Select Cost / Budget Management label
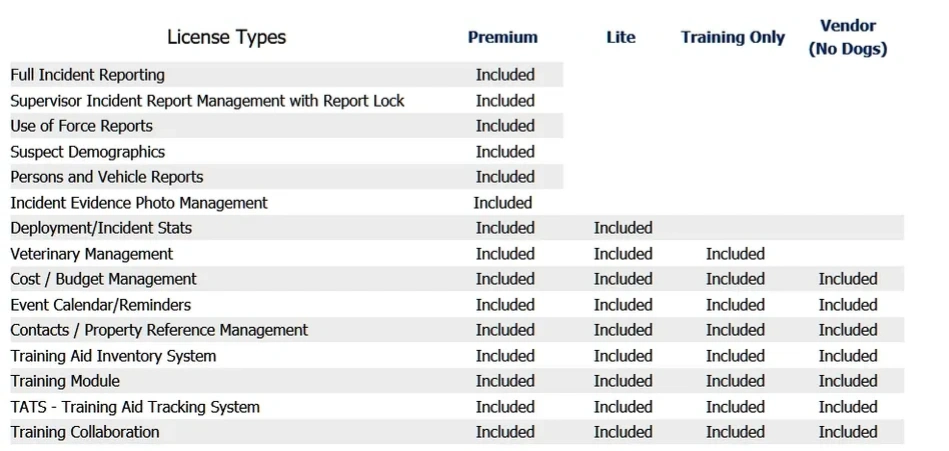This screenshot has width=949, height=451. click(x=104, y=279)
